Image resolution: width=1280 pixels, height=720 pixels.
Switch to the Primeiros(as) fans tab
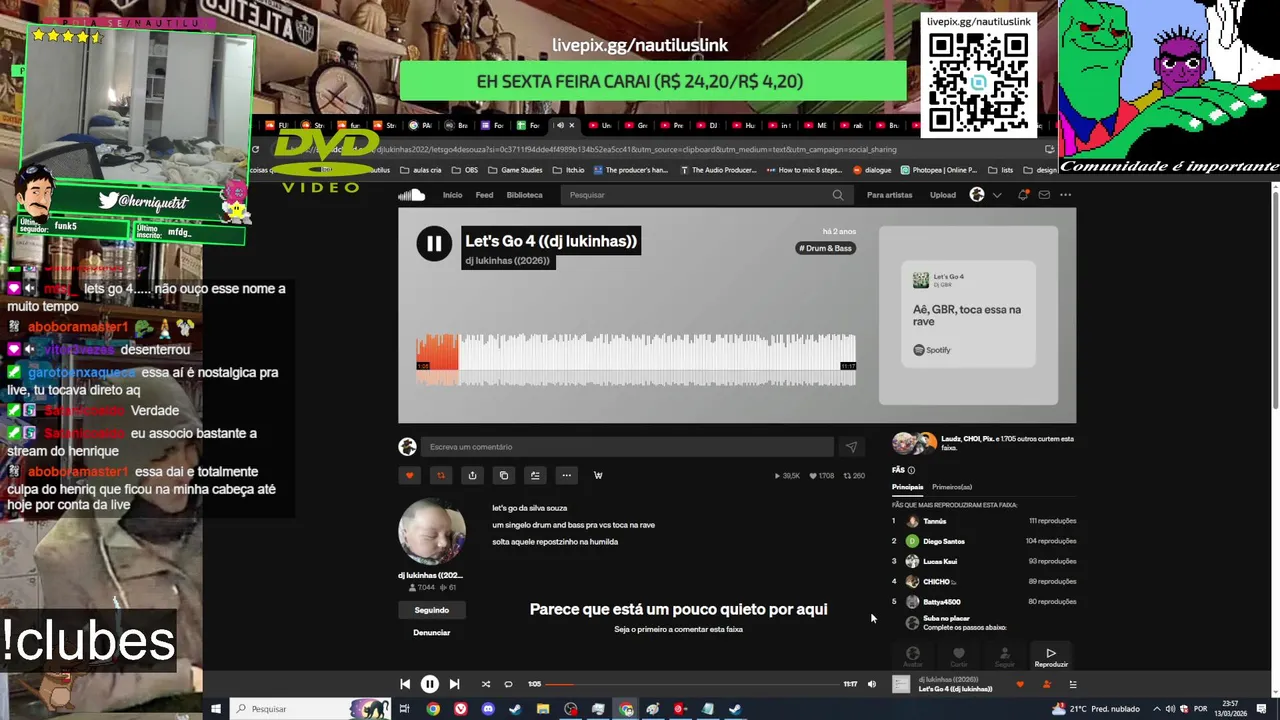point(952,487)
